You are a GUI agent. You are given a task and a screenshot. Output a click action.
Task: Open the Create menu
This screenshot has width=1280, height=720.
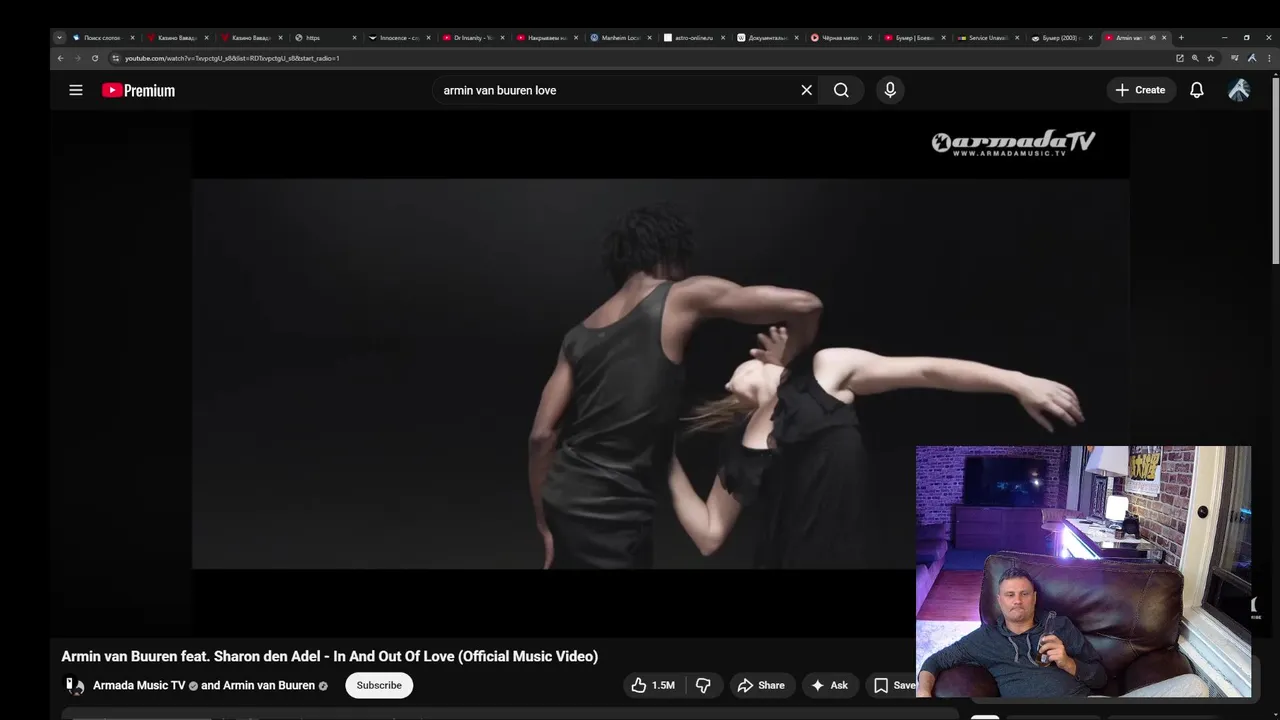point(1140,90)
